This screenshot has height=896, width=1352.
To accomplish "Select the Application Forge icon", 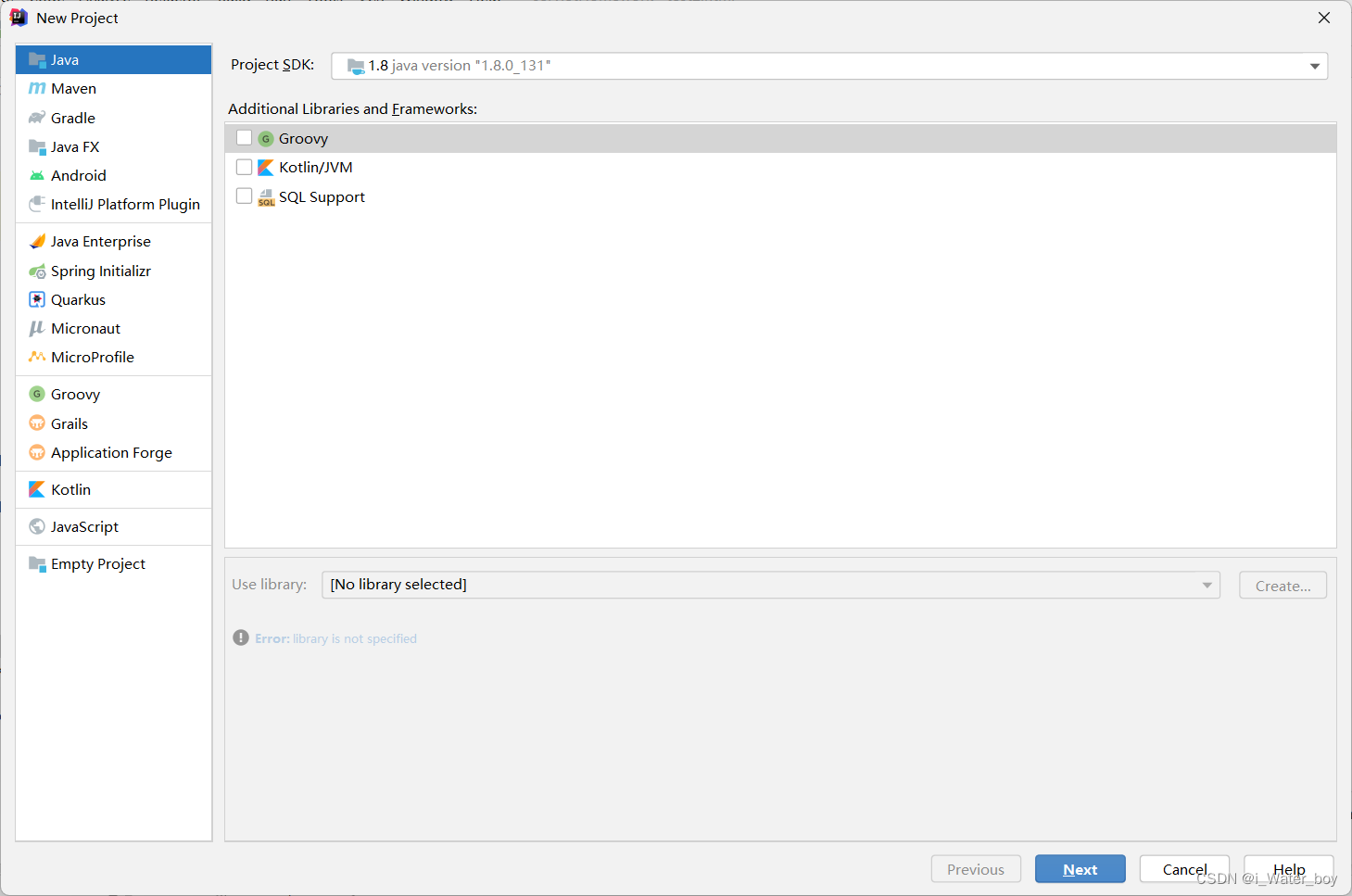I will pos(37,452).
